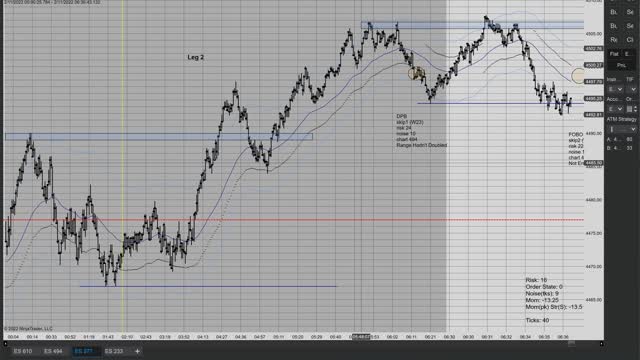Click the 'Risk: 16' readout text
Image resolution: width=640 pixels, height=360 pixels.
536,280
